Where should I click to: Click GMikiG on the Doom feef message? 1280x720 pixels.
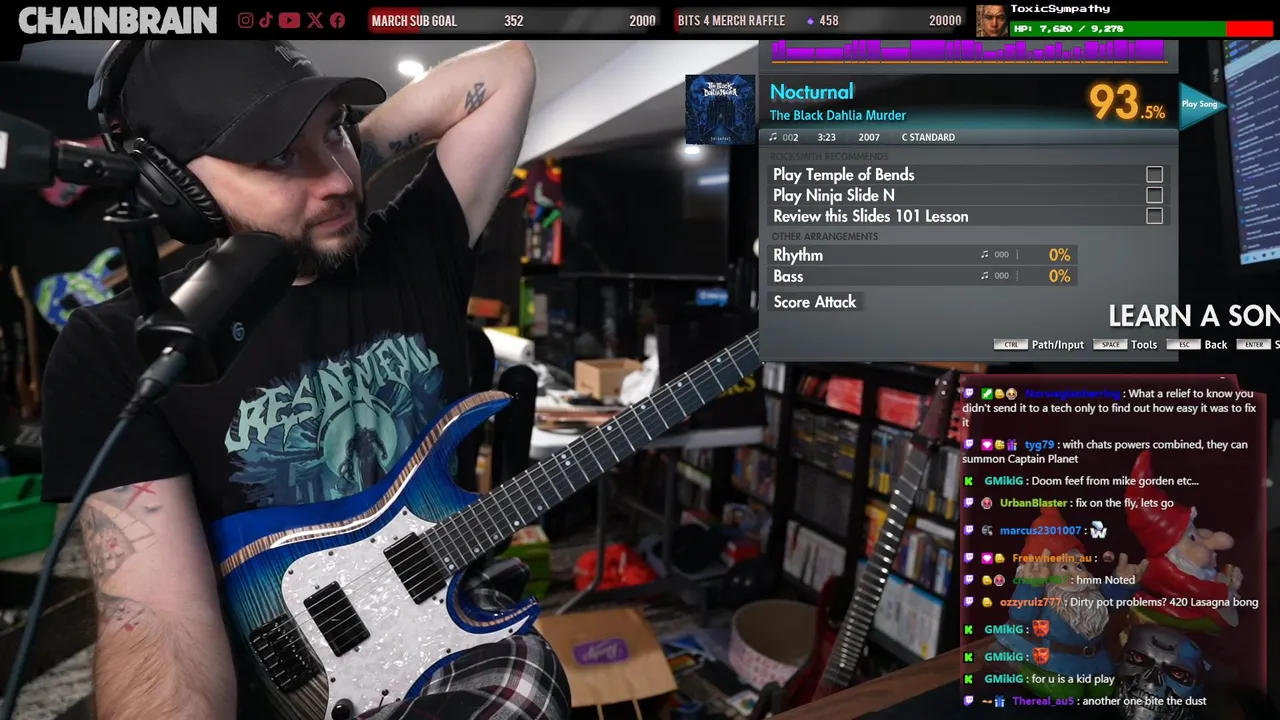(x=1004, y=481)
